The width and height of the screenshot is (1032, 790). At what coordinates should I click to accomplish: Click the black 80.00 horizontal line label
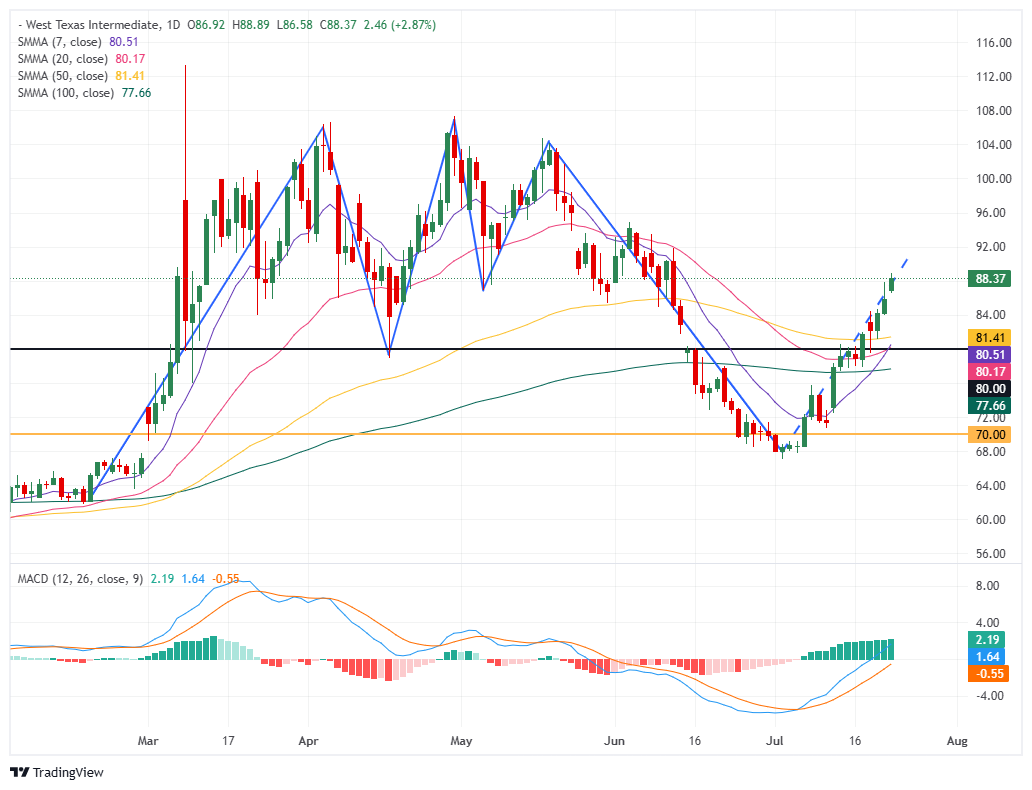point(989,389)
